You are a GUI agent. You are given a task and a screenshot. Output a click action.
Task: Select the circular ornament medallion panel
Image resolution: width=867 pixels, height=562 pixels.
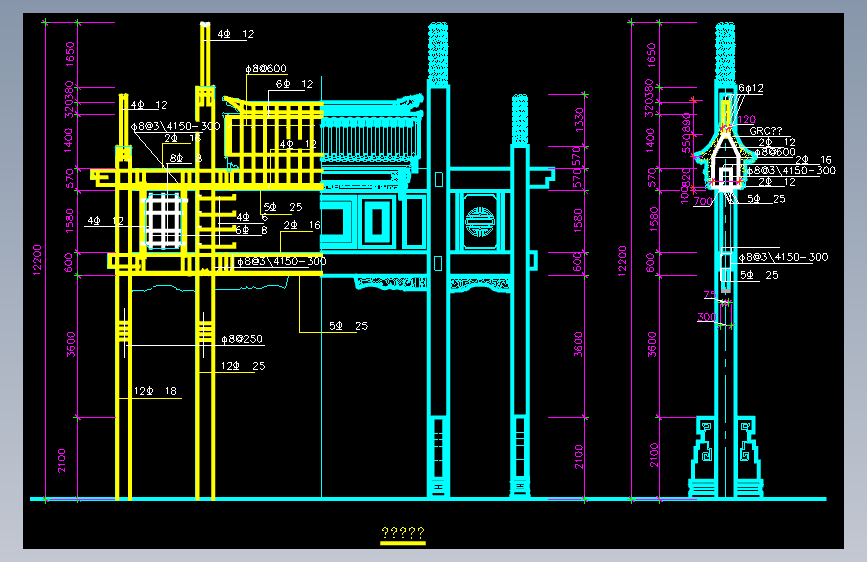(479, 222)
